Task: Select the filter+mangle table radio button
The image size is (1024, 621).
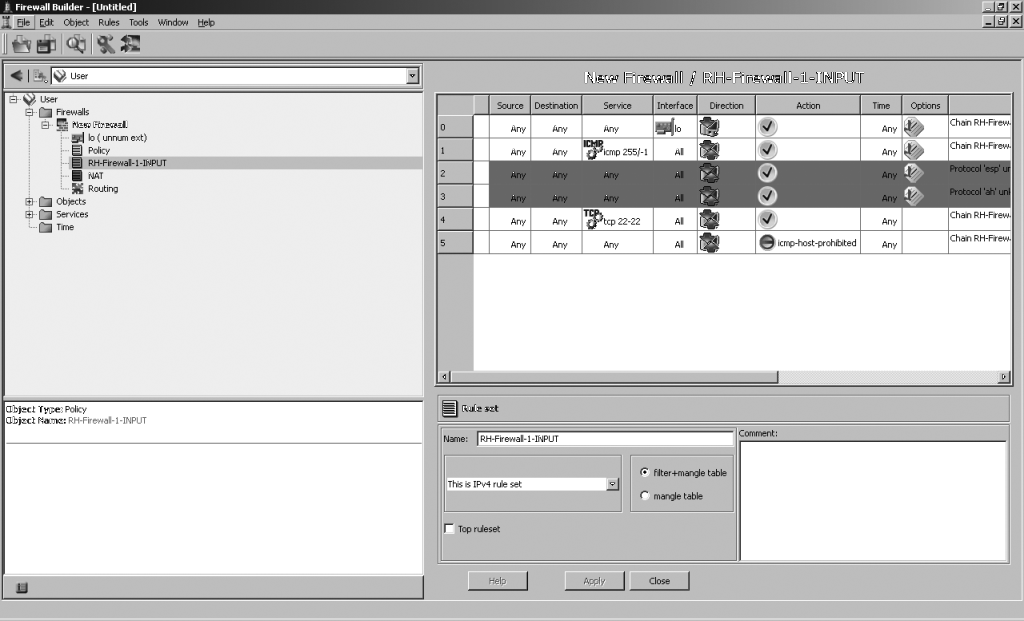Action: click(645, 473)
